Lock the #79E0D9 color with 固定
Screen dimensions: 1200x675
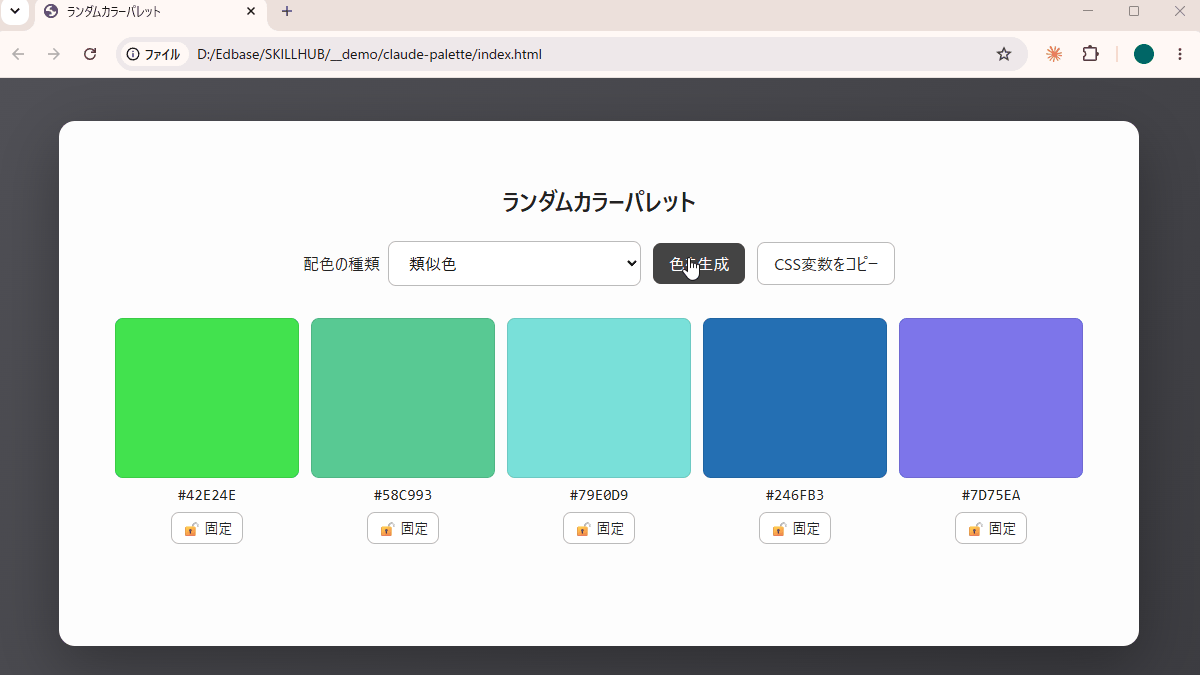tap(599, 528)
